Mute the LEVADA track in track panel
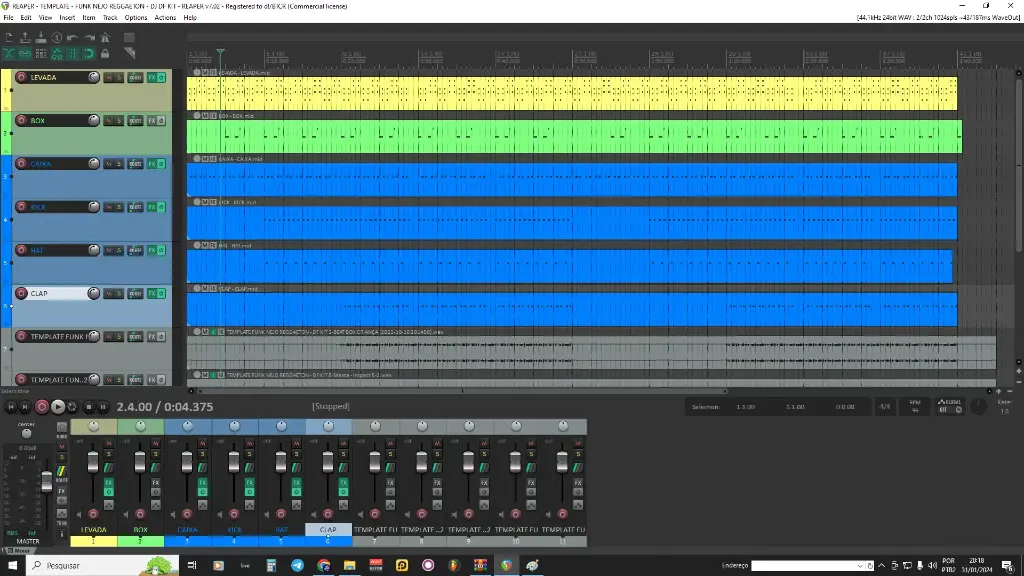The width and height of the screenshot is (1024, 576). tap(109, 77)
